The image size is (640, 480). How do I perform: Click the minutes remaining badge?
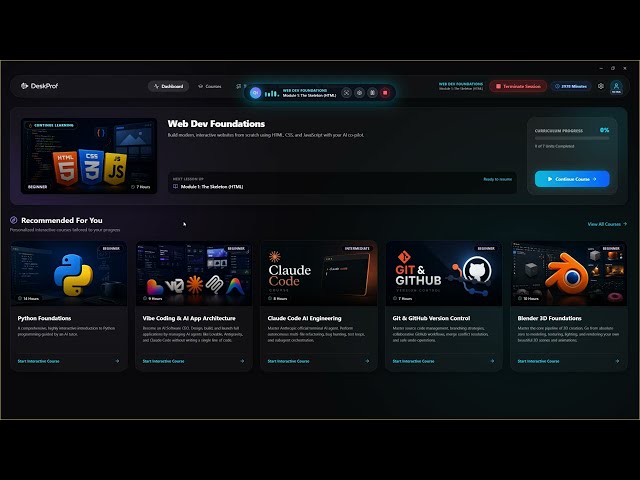(x=571, y=86)
